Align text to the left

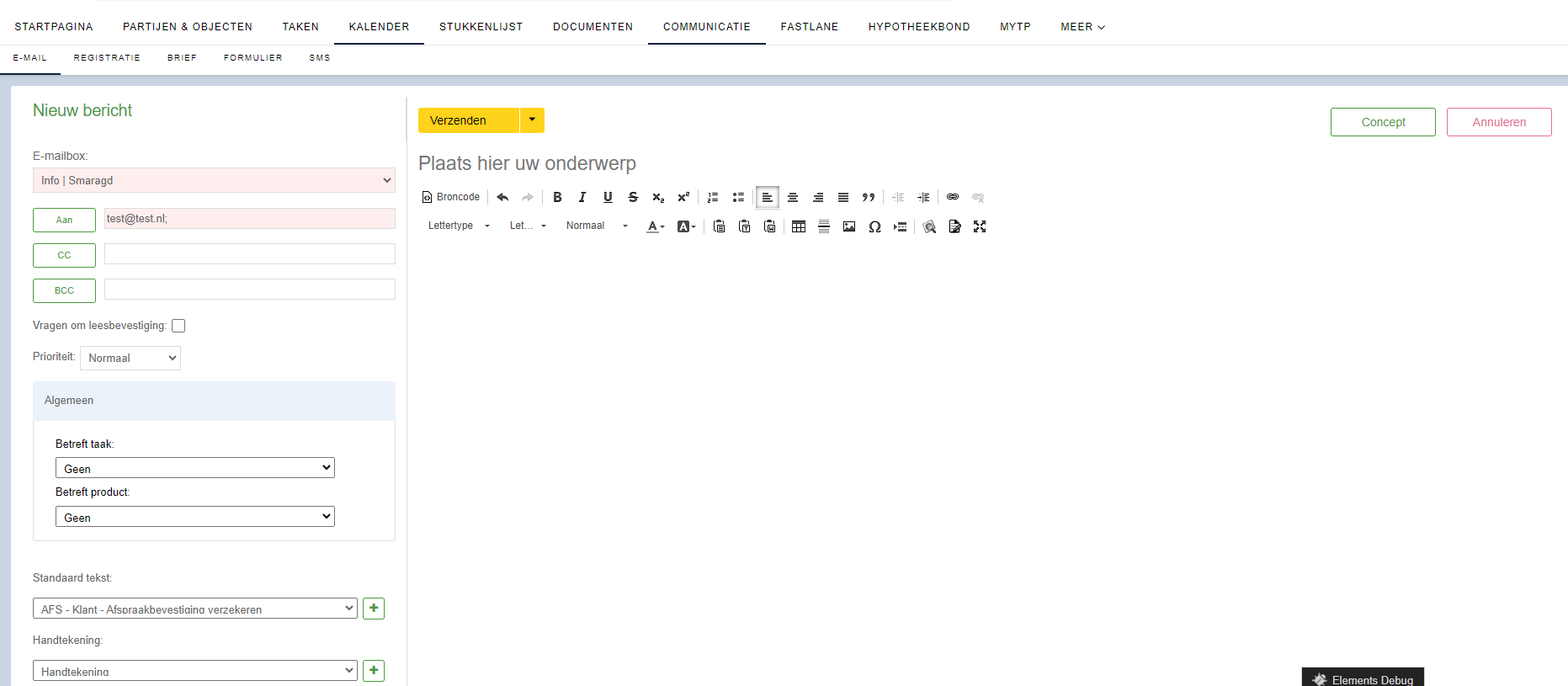pyautogui.click(x=768, y=197)
